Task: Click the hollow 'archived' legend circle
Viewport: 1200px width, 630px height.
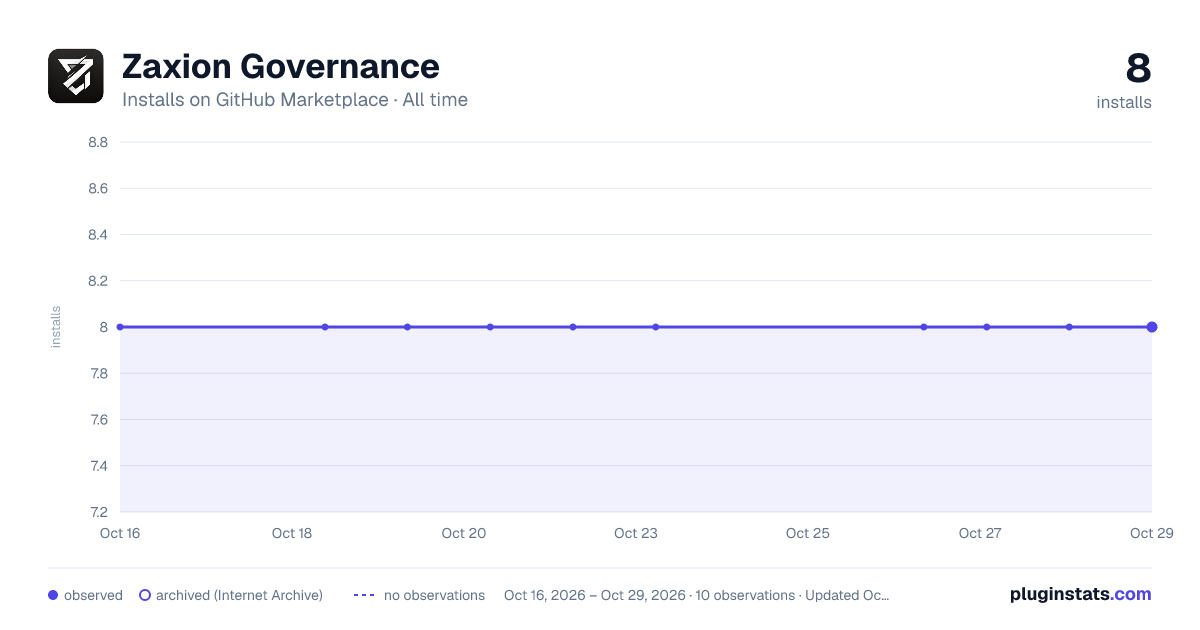Action: [145, 595]
